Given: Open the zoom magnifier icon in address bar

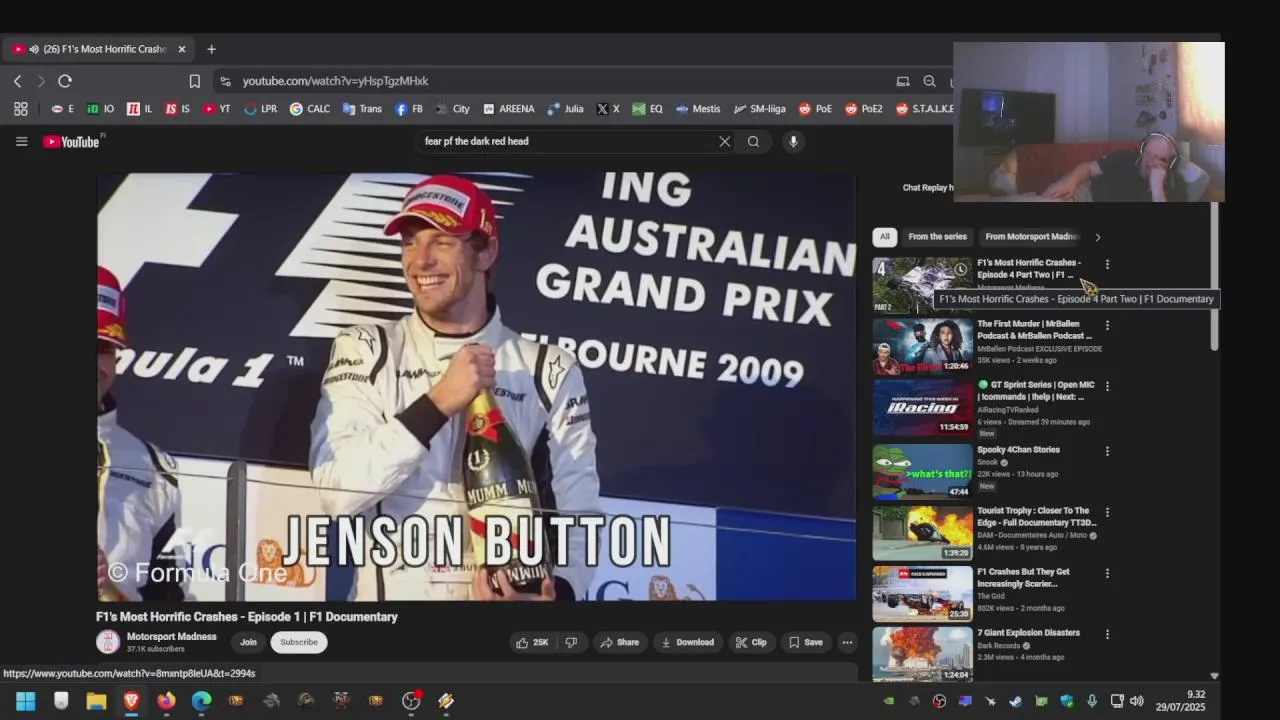Looking at the screenshot, I should click(x=930, y=81).
